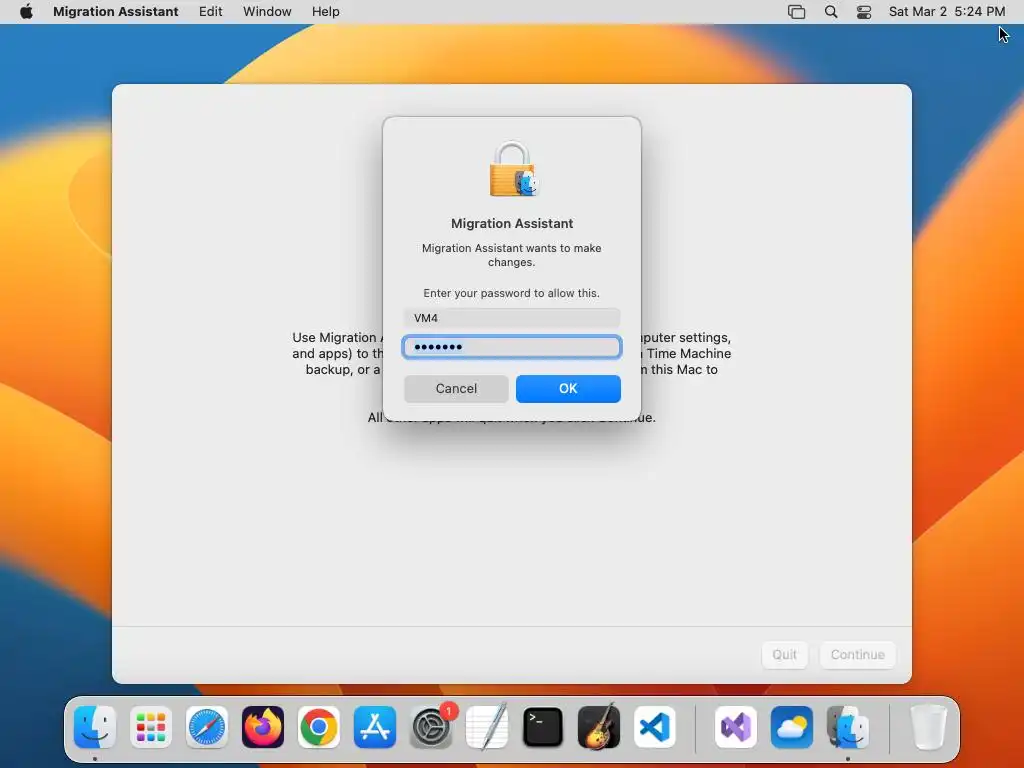Open the Trash in the Dock
The width and height of the screenshot is (1024, 768).
[x=928, y=727]
